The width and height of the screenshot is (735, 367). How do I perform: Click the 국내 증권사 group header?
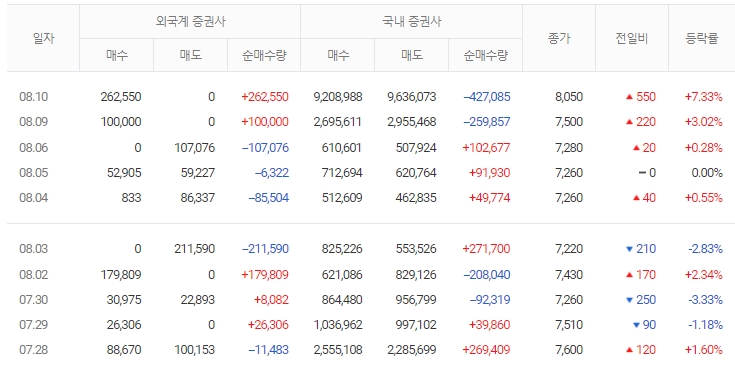(x=412, y=22)
